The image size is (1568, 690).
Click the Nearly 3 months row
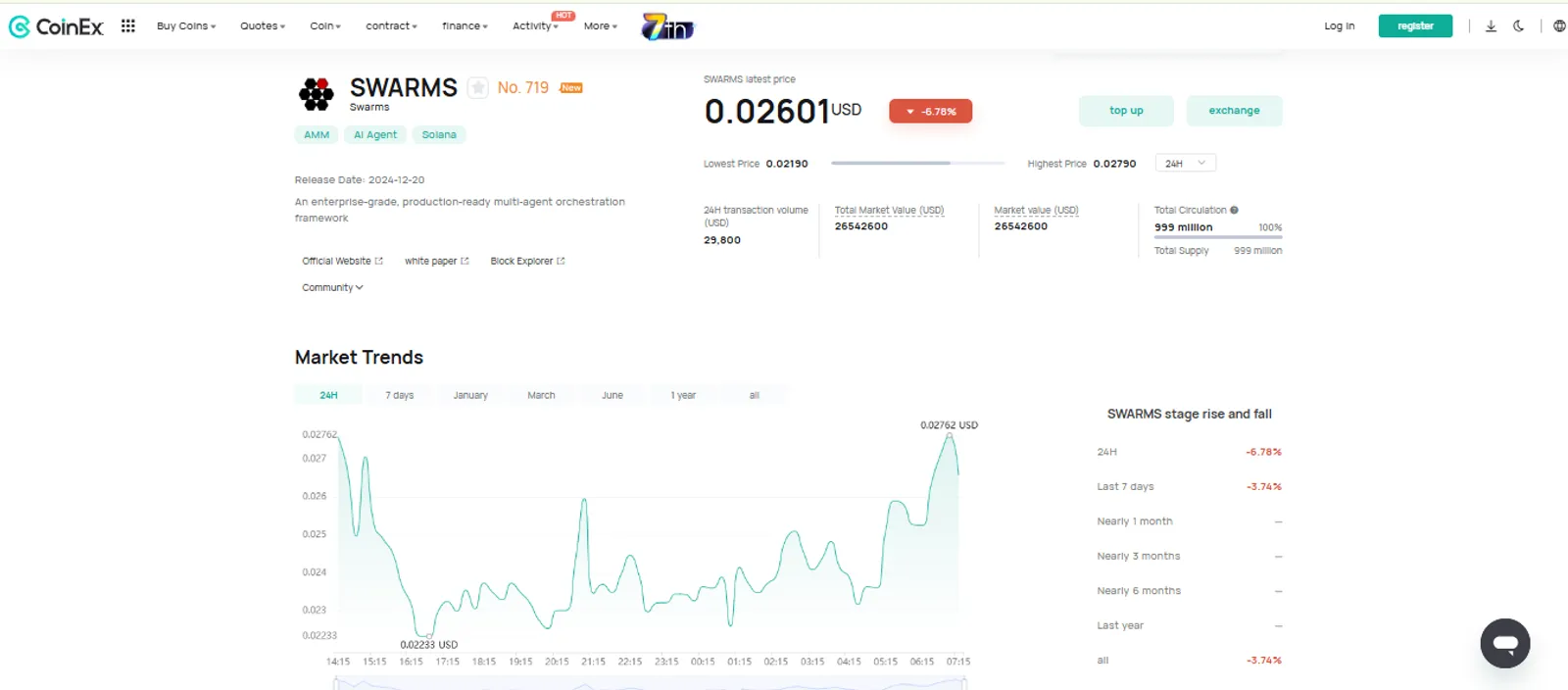point(1189,556)
